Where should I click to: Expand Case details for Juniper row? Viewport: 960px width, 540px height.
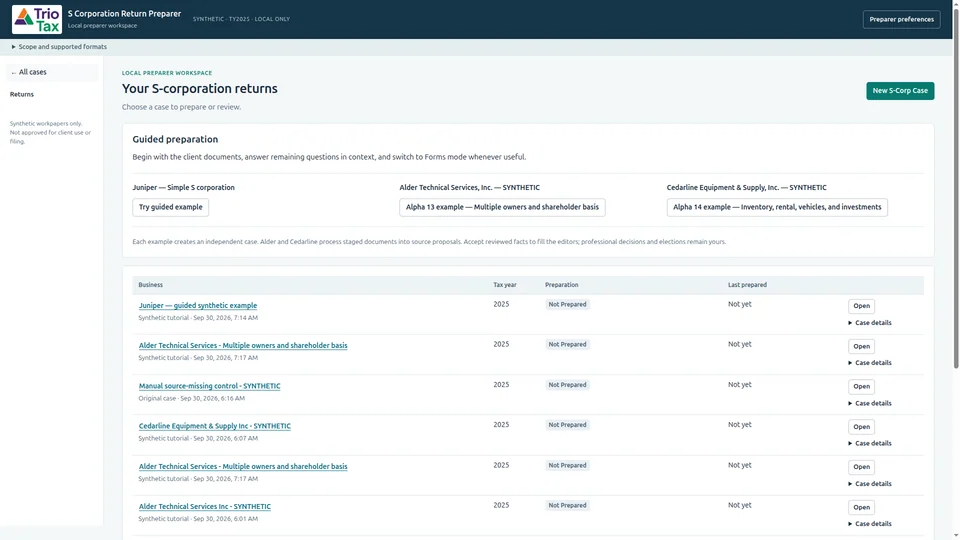(x=870, y=323)
